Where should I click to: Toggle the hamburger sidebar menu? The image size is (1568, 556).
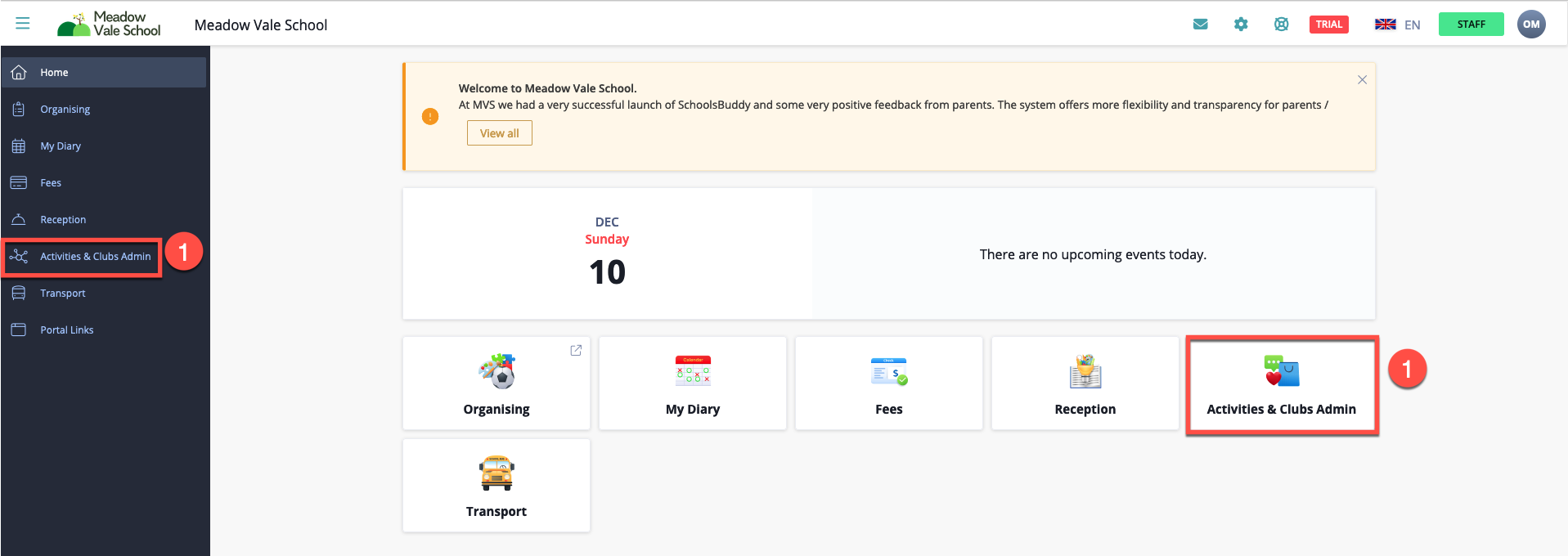23,24
